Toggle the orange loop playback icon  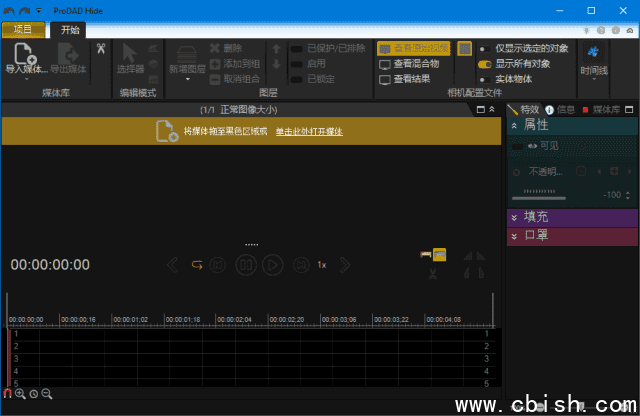[x=197, y=265]
